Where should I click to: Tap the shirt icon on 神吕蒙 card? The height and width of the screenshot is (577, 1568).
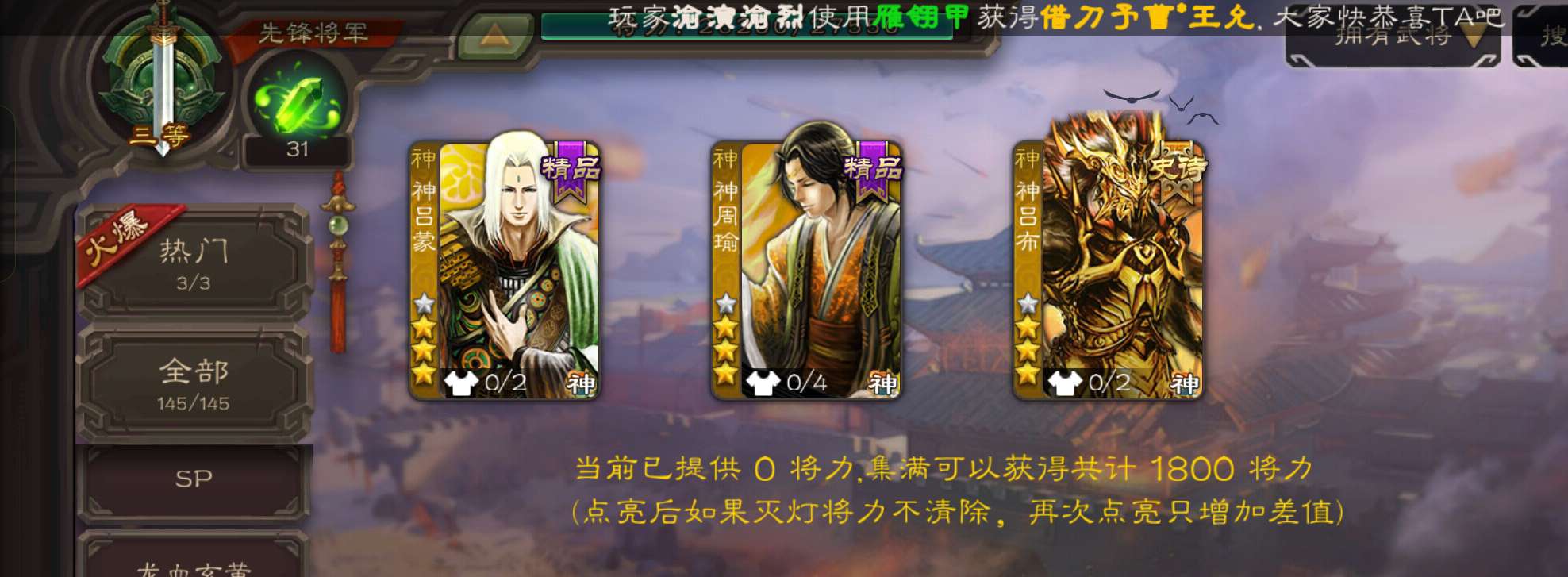[460, 383]
